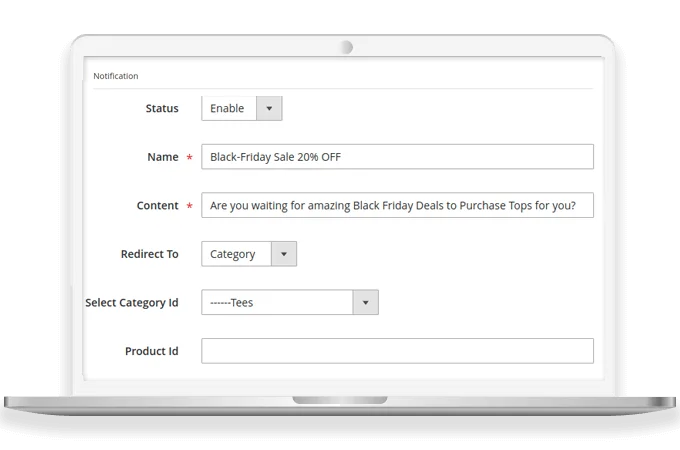Click the arrow button of the Status select

coord(269,108)
